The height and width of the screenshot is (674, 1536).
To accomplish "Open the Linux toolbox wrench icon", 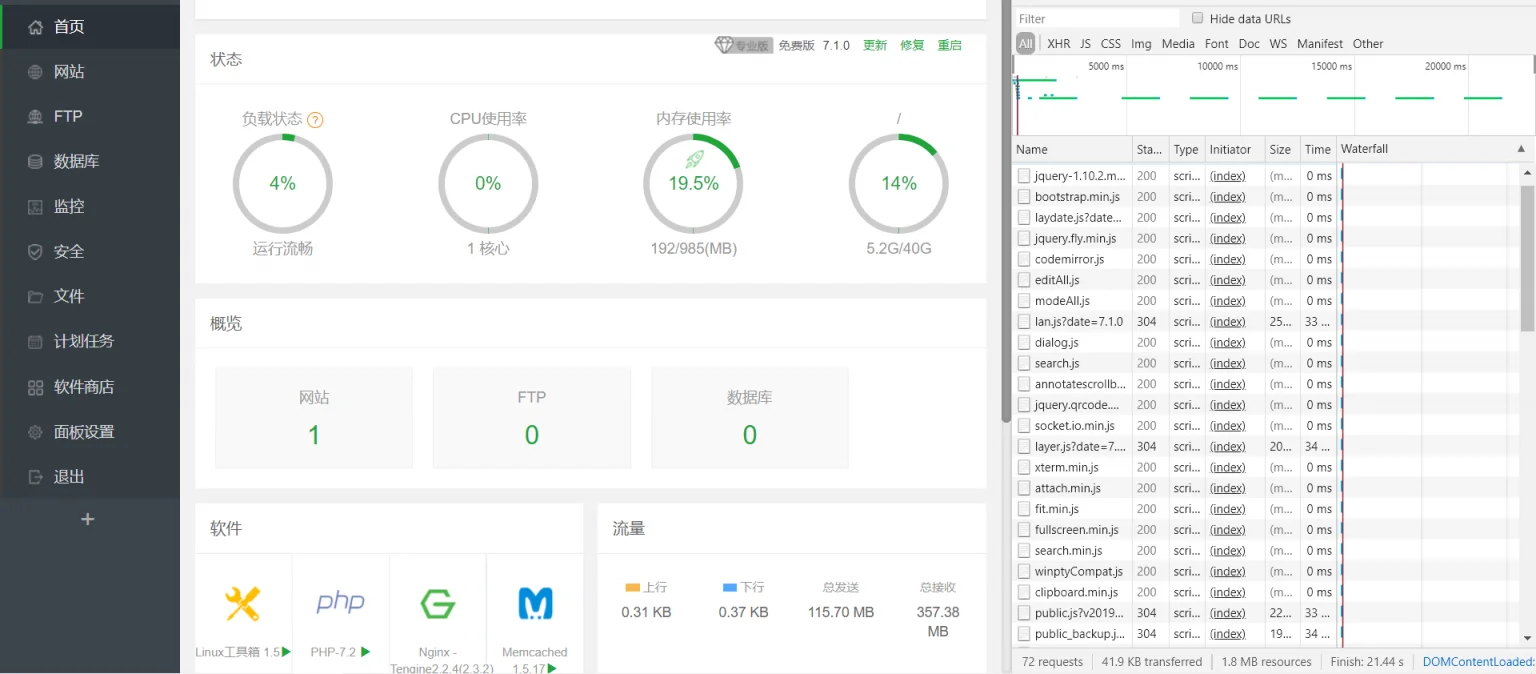I will click(x=242, y=604).
